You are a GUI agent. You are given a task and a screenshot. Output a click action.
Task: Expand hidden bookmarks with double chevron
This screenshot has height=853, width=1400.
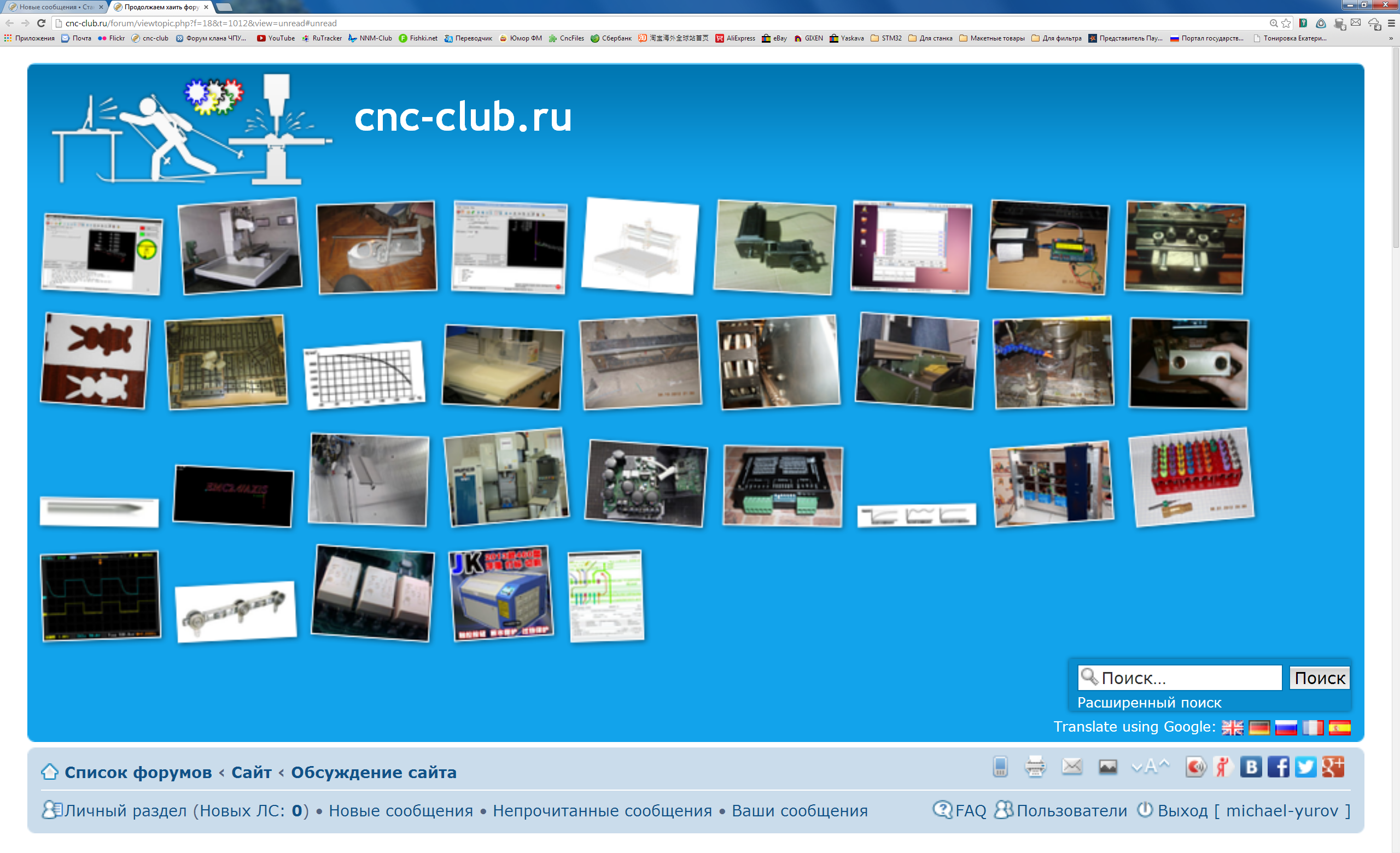pyautogui.click(x=1390, y=39)
